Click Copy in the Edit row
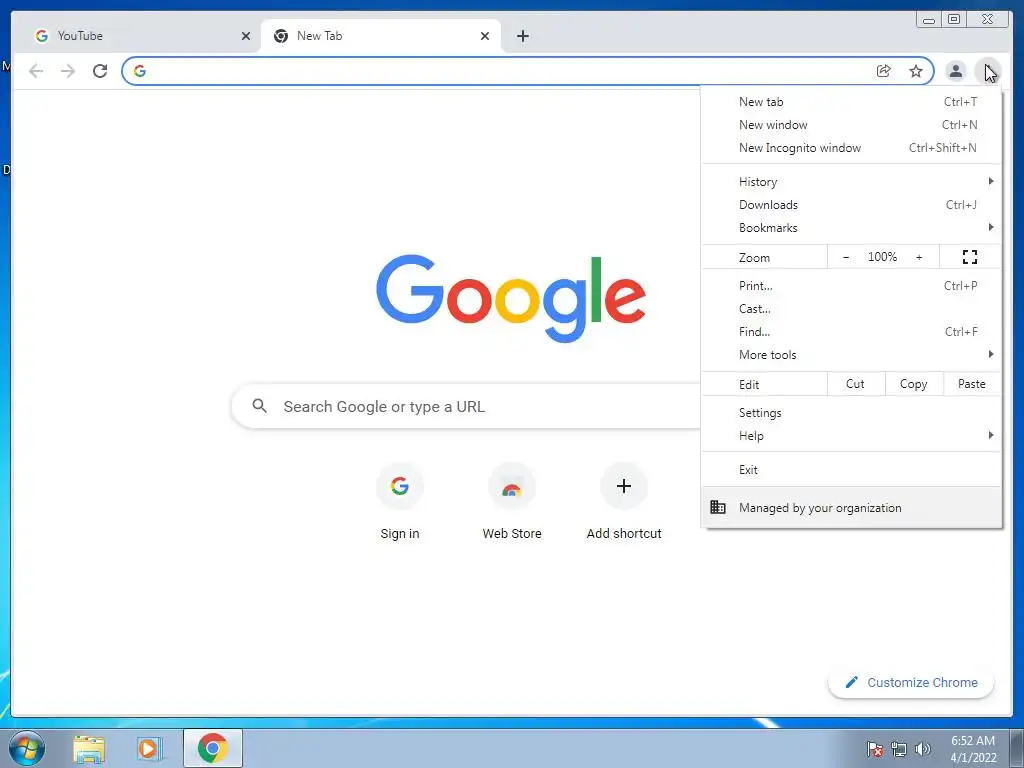The width and height of the screenshot is (1024, 768). 914,384
